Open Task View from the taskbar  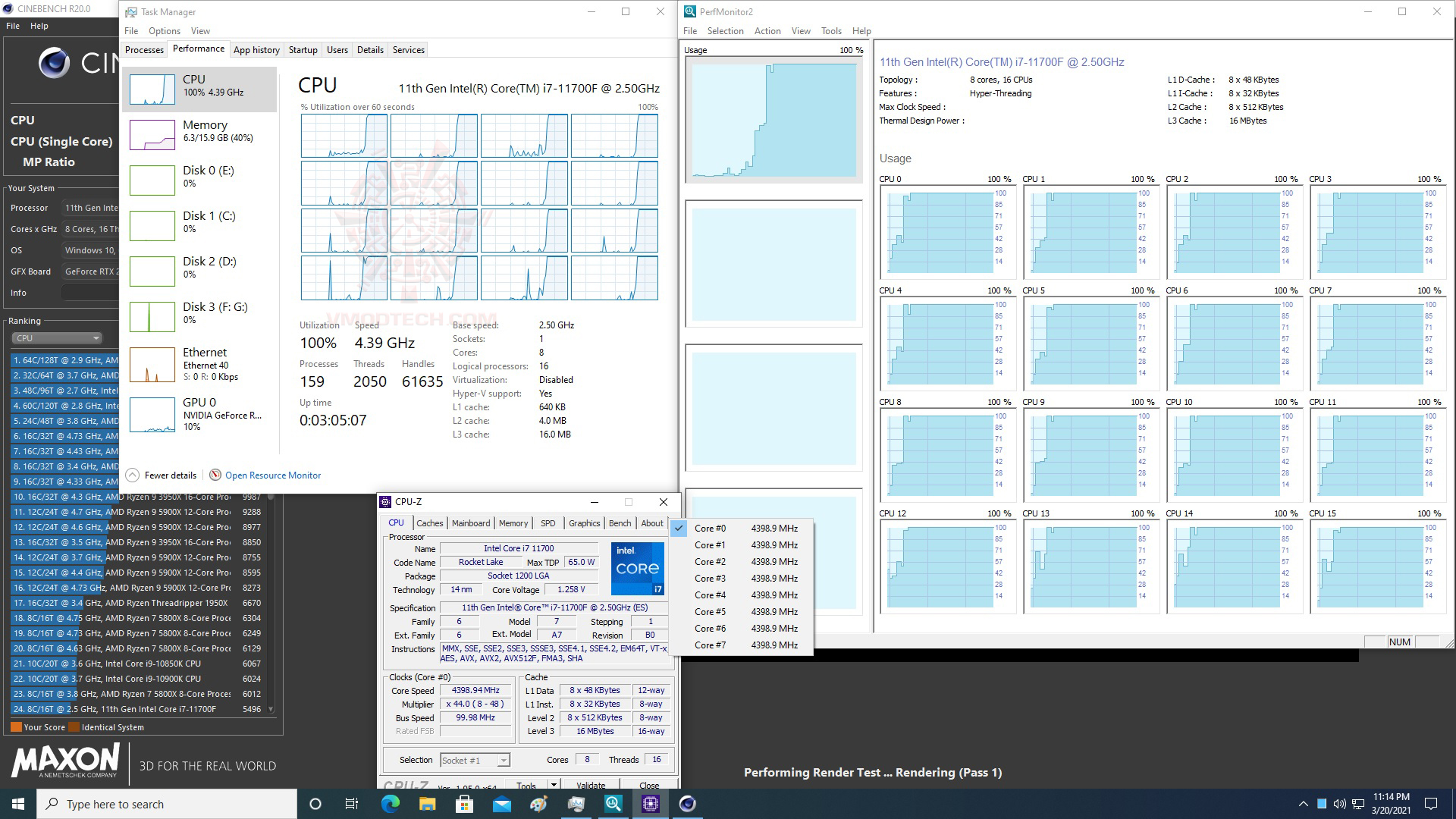[x=352, y=804]
